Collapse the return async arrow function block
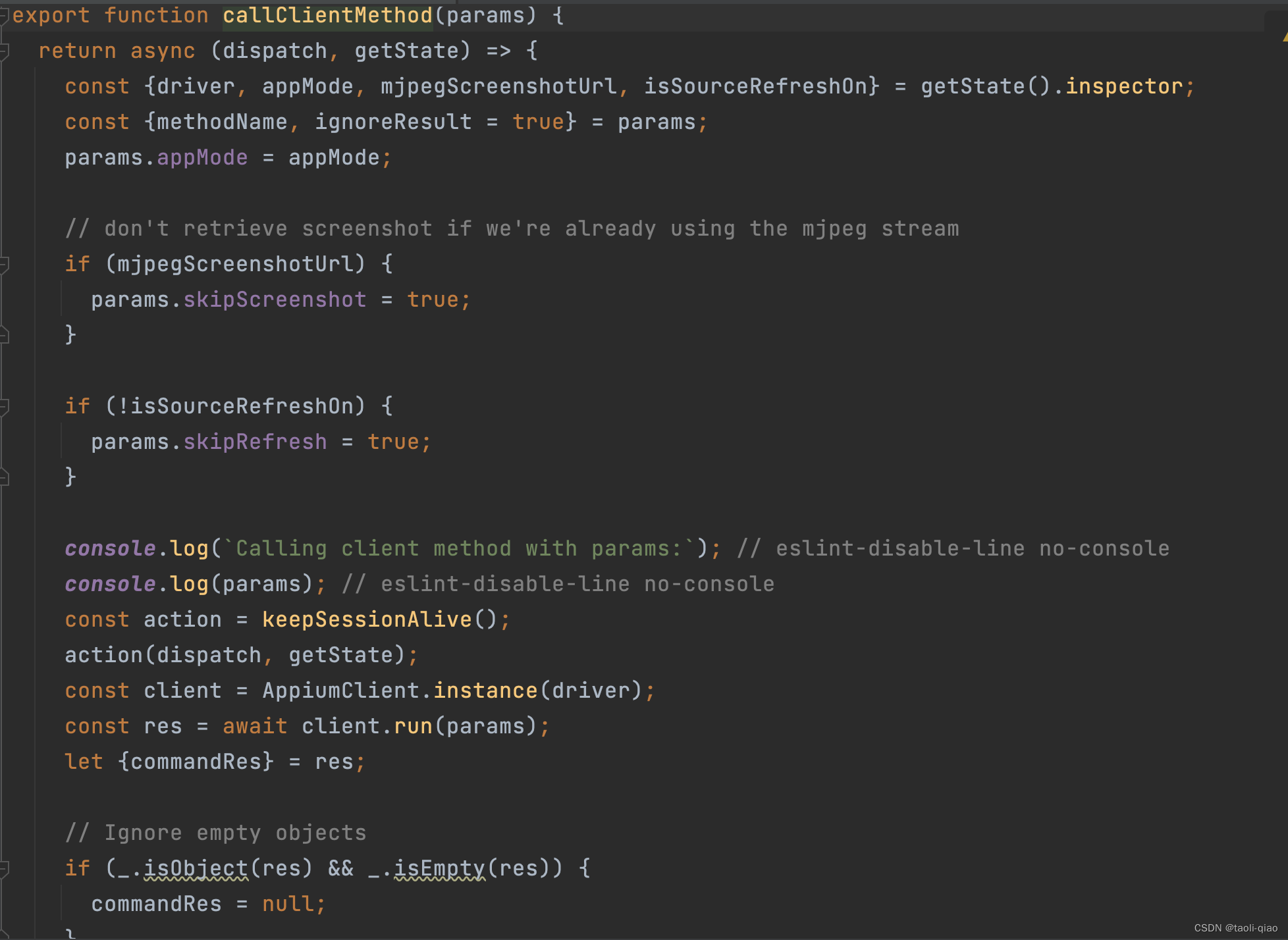 pos(3,51)
